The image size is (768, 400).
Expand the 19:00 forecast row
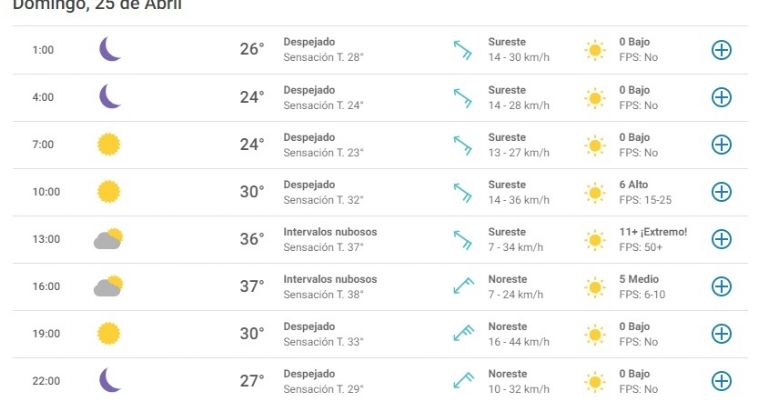click(x=721, y=334)
